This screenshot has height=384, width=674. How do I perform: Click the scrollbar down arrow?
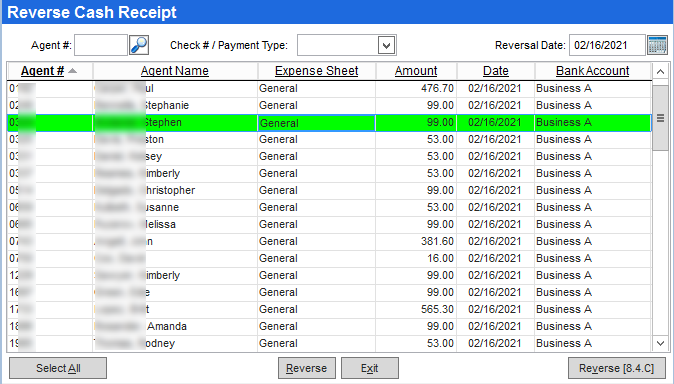click(661, 343)
